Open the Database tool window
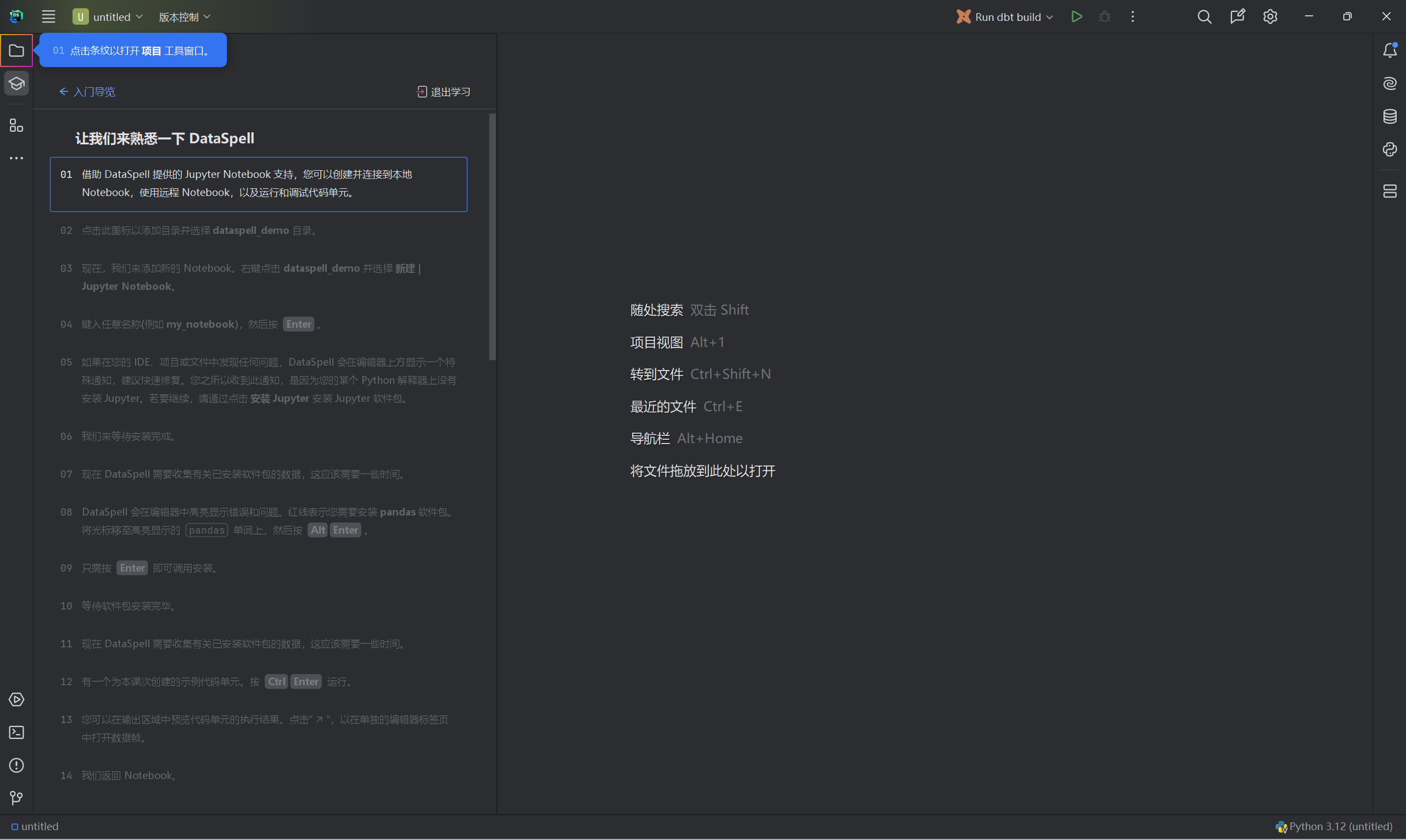 (x=1390, y=116)
